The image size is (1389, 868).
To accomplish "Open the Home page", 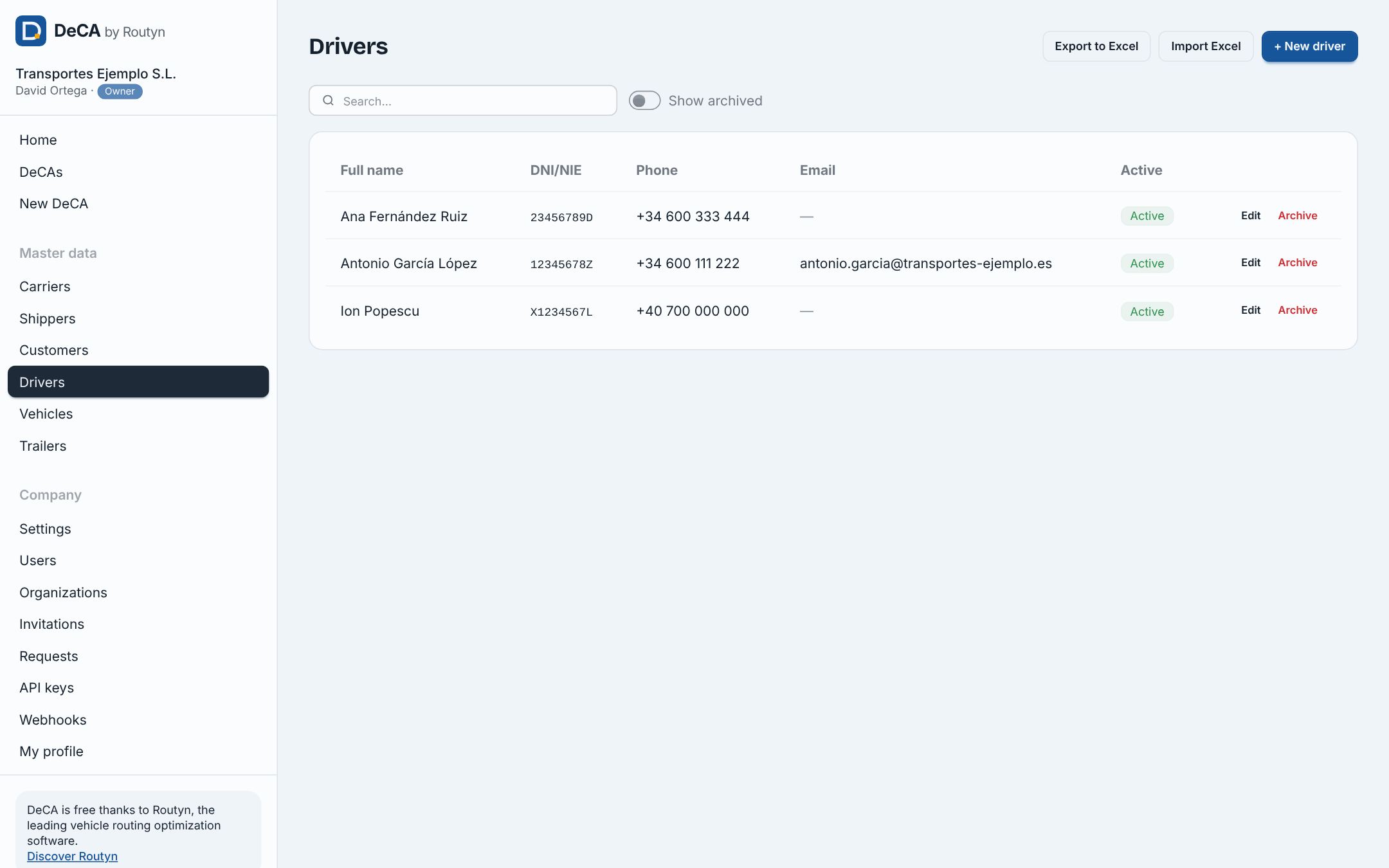I will coord(138,140).
